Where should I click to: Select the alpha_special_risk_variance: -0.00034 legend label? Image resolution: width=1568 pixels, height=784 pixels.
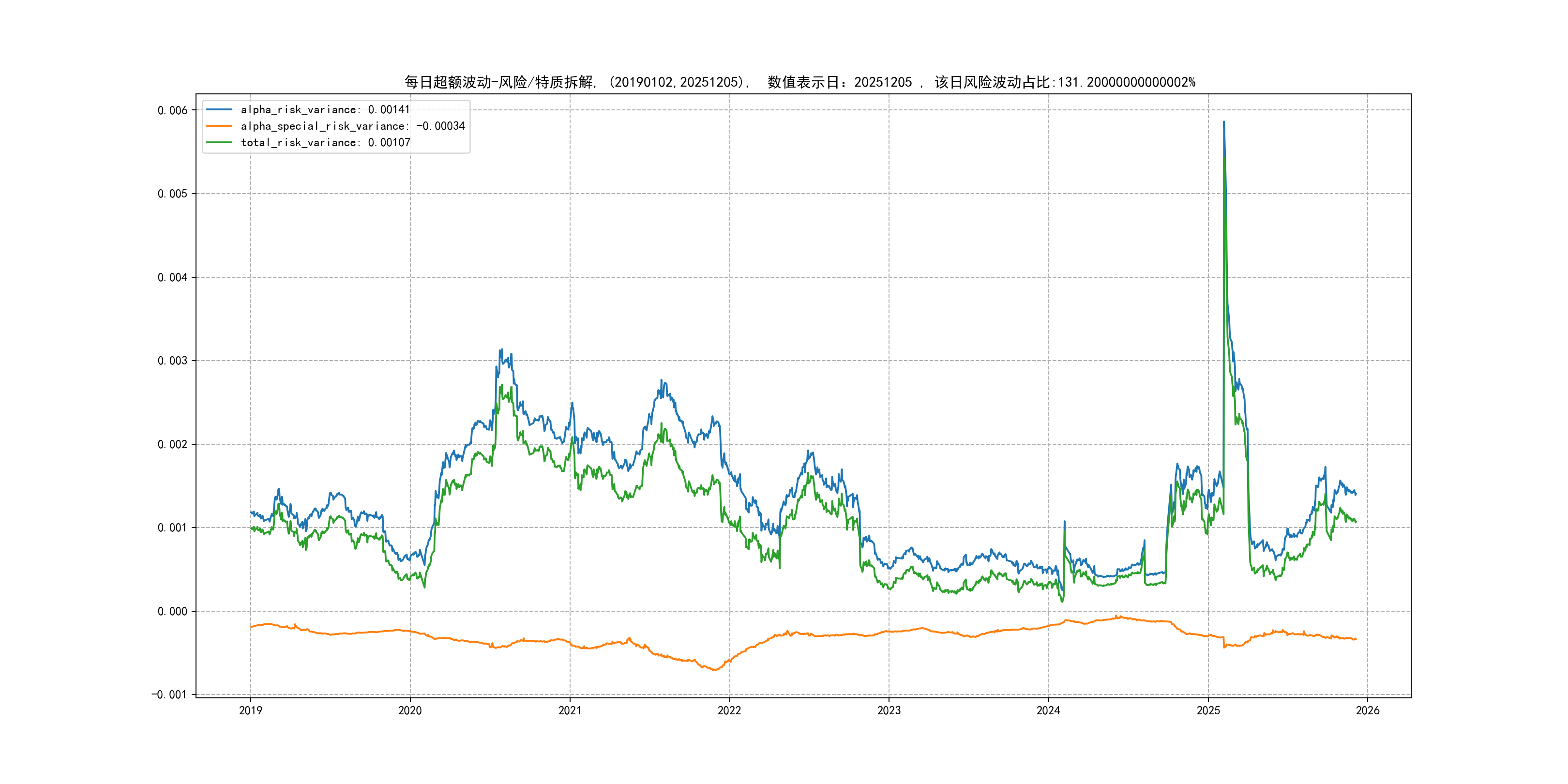tap(352, 126)
